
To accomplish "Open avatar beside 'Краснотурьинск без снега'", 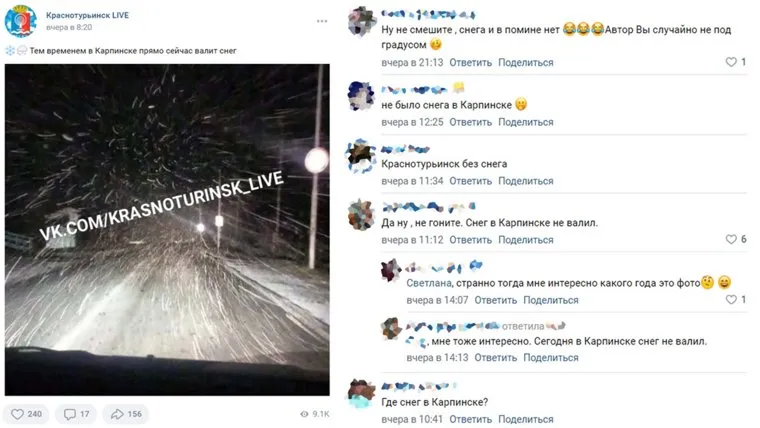I will [x=362, y=157].
